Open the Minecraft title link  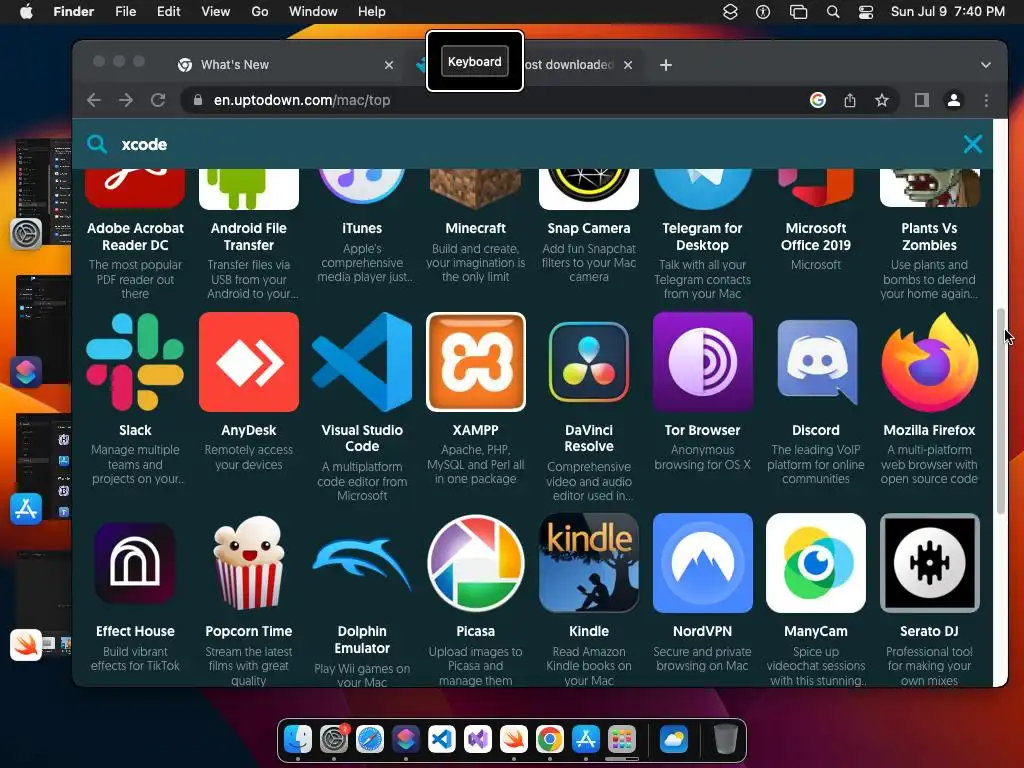pyautogui.click(x=475, y=228)
